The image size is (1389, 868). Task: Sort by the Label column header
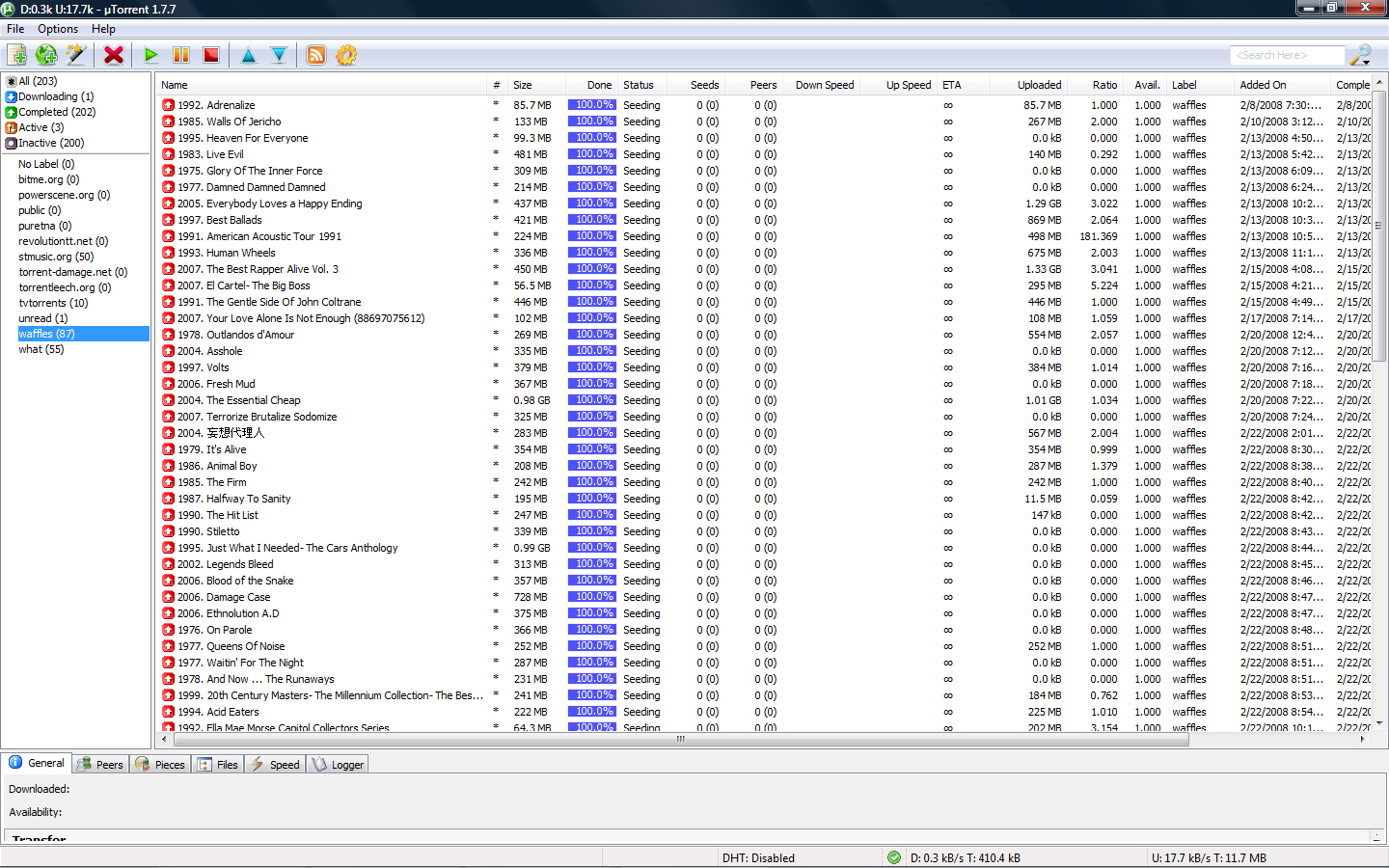[1201, 85]
